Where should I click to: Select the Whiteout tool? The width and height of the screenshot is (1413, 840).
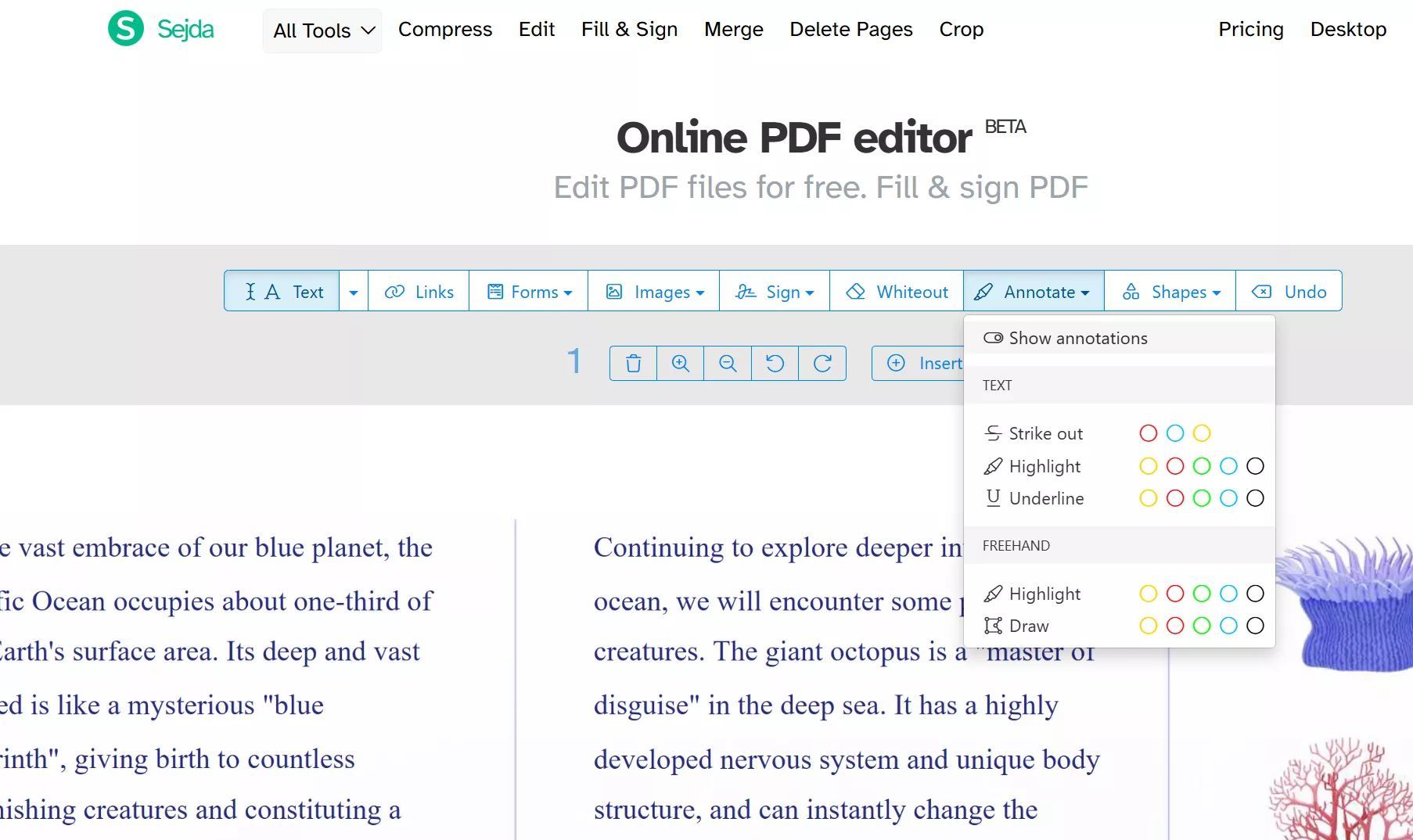coord(897,292)
